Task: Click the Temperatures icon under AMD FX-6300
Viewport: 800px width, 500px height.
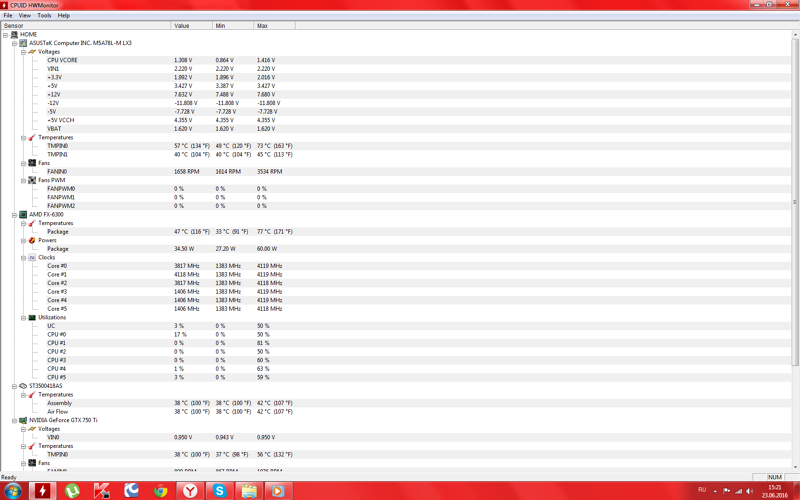Action: pos(32,223)
